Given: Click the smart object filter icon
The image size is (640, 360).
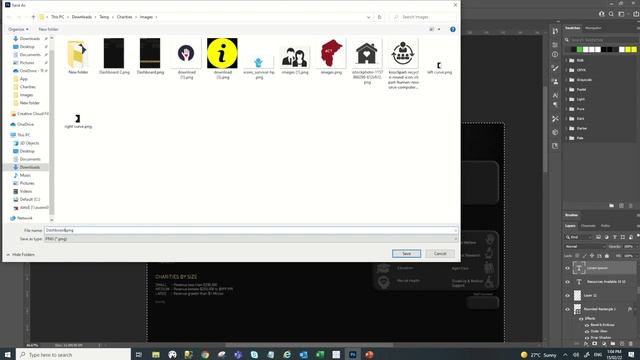Looking at the screenshot, I should (x=631, y=237).
